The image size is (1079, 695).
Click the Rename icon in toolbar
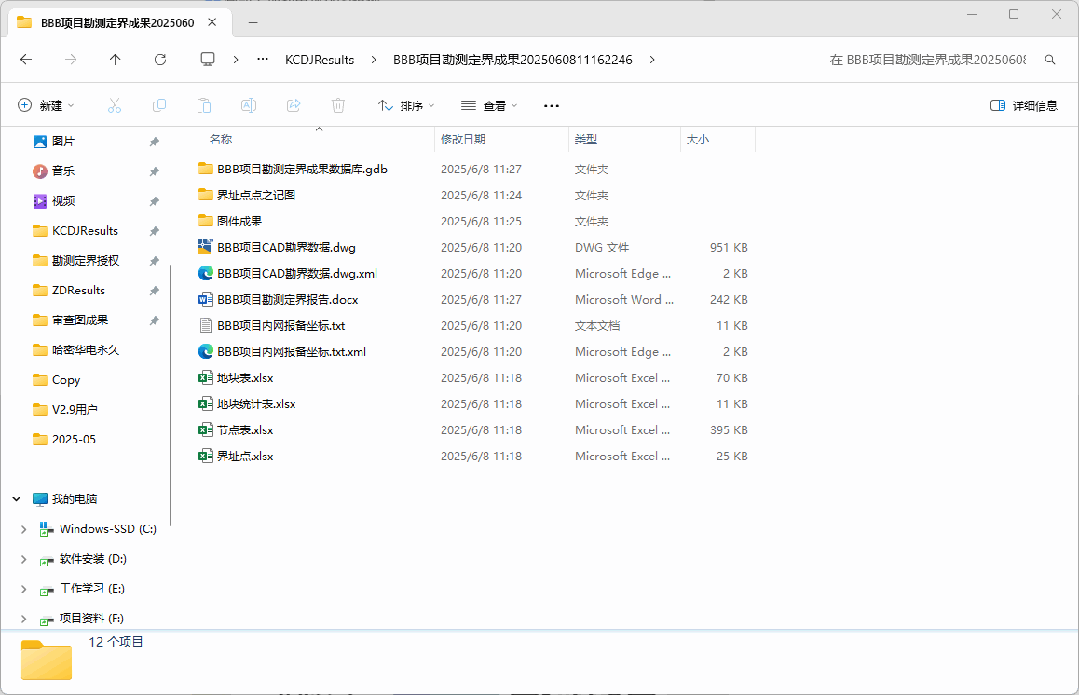(248, 105)
